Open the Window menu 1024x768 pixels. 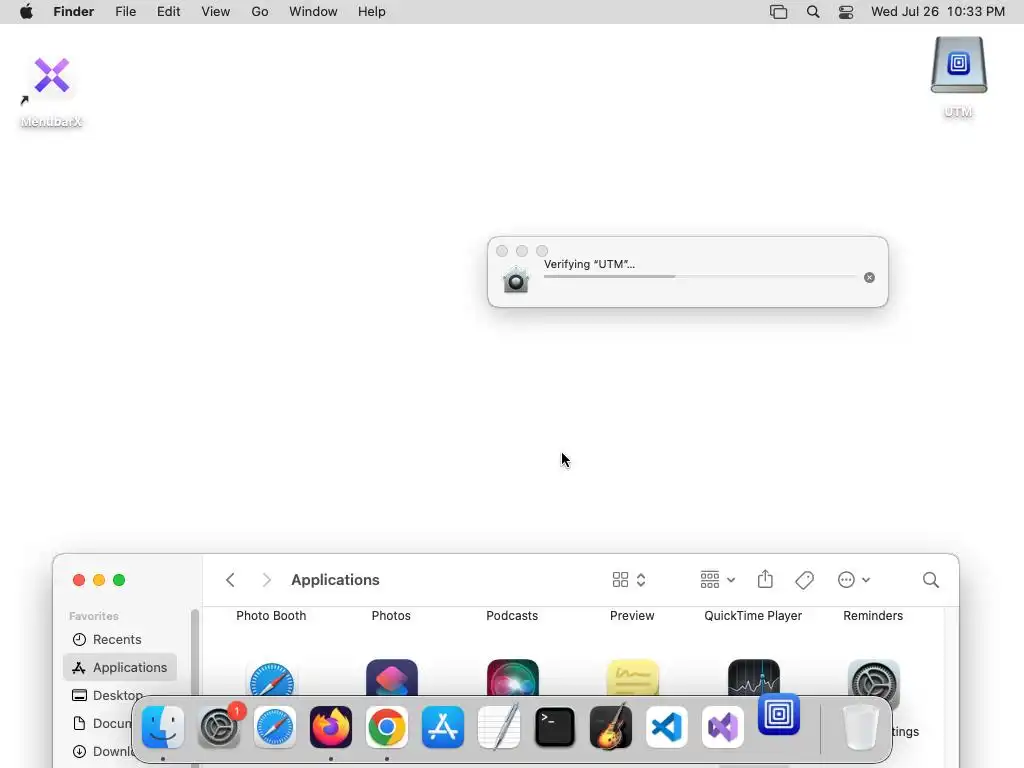pyautogui.click(x=313, y=12)
